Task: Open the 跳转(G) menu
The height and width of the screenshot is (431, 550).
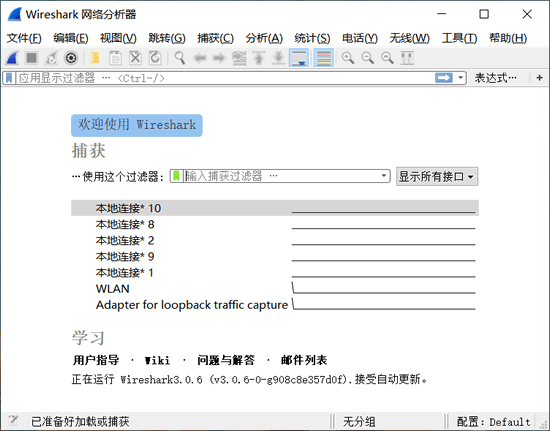Action: coord(167,38)
